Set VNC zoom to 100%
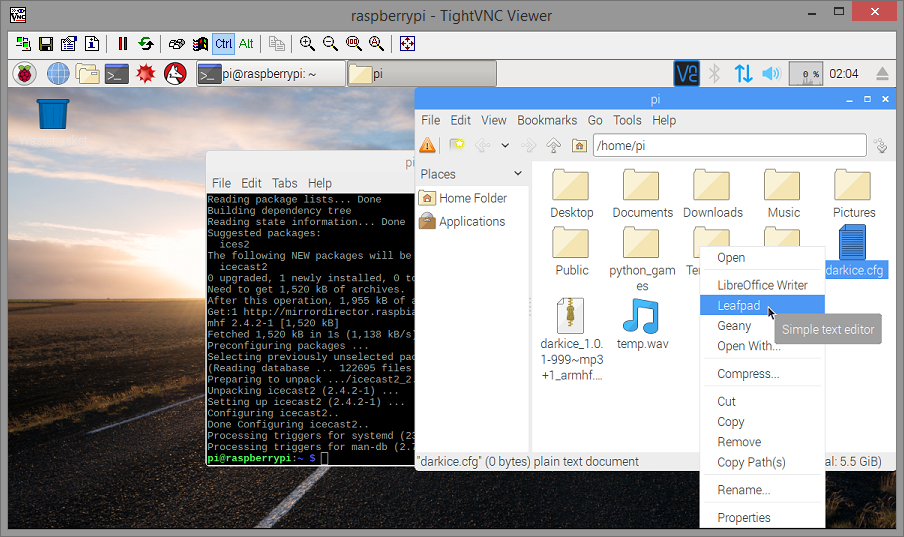Image resolution: width=904 pixels, height=537 pixels. tap(353, 44)
